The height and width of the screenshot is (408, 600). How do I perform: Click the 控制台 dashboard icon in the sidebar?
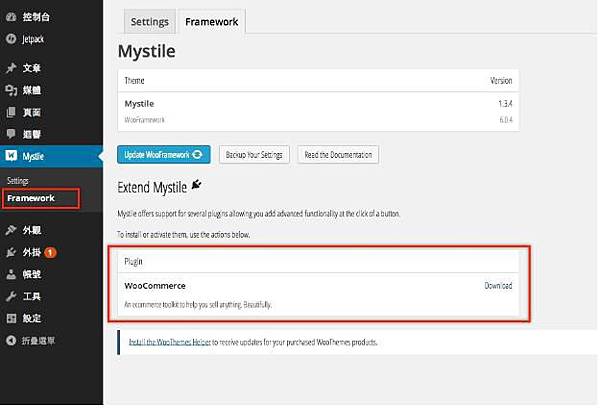(10, 19)
